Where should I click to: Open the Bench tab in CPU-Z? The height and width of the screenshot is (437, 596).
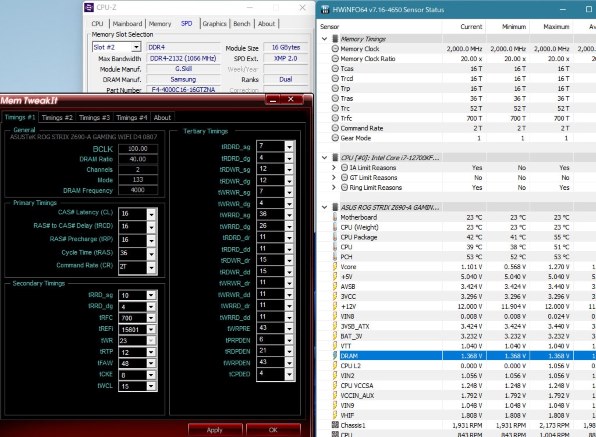point(242,24)
